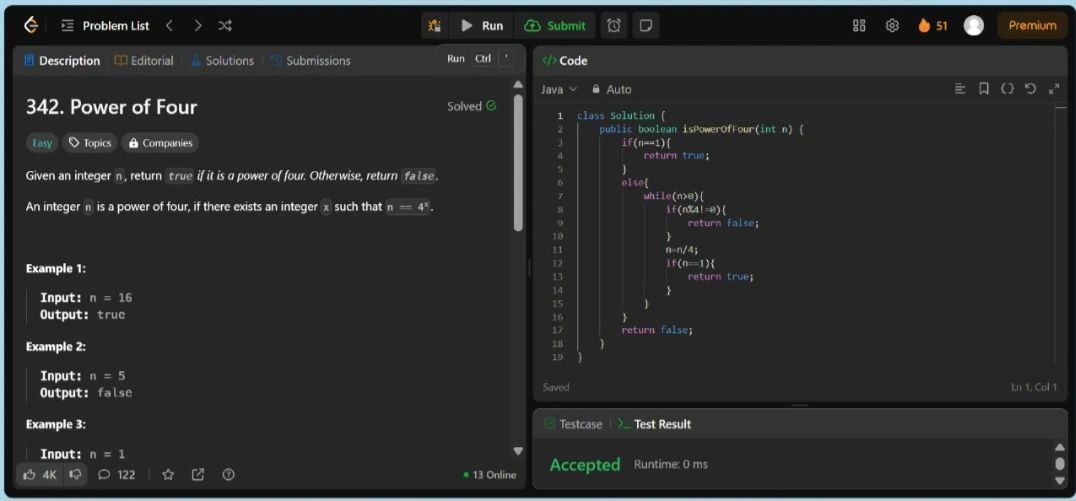This screenshot has width=1076, height=501.
Task: Switch to the Testcase tab
Action: tap(573, 424)
